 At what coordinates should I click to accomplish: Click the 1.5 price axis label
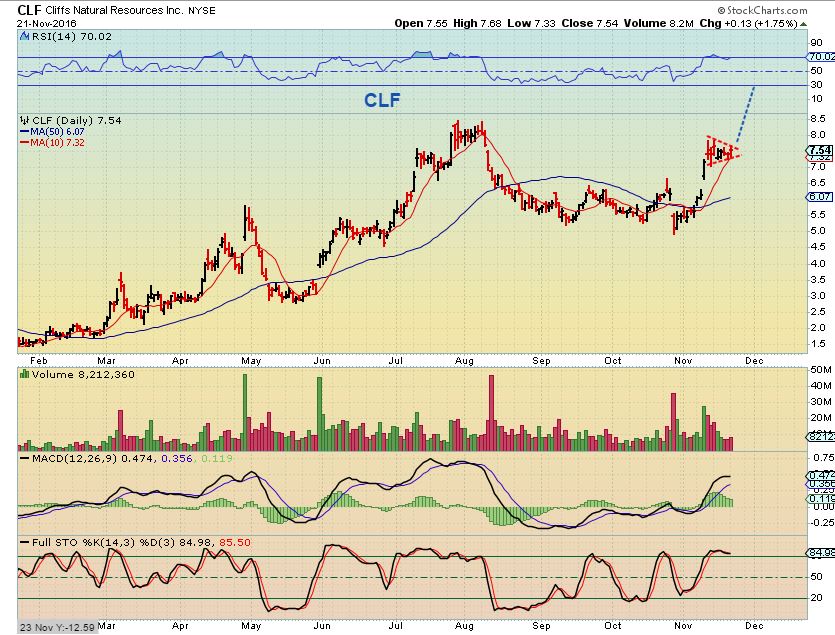point(818,344)
